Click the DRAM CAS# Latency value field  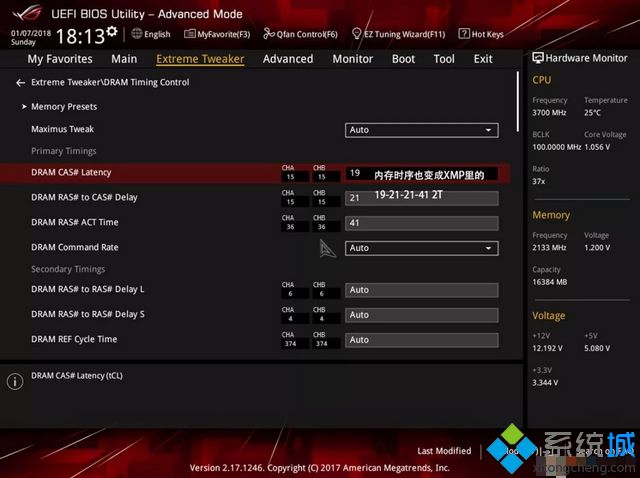[422, 173]
